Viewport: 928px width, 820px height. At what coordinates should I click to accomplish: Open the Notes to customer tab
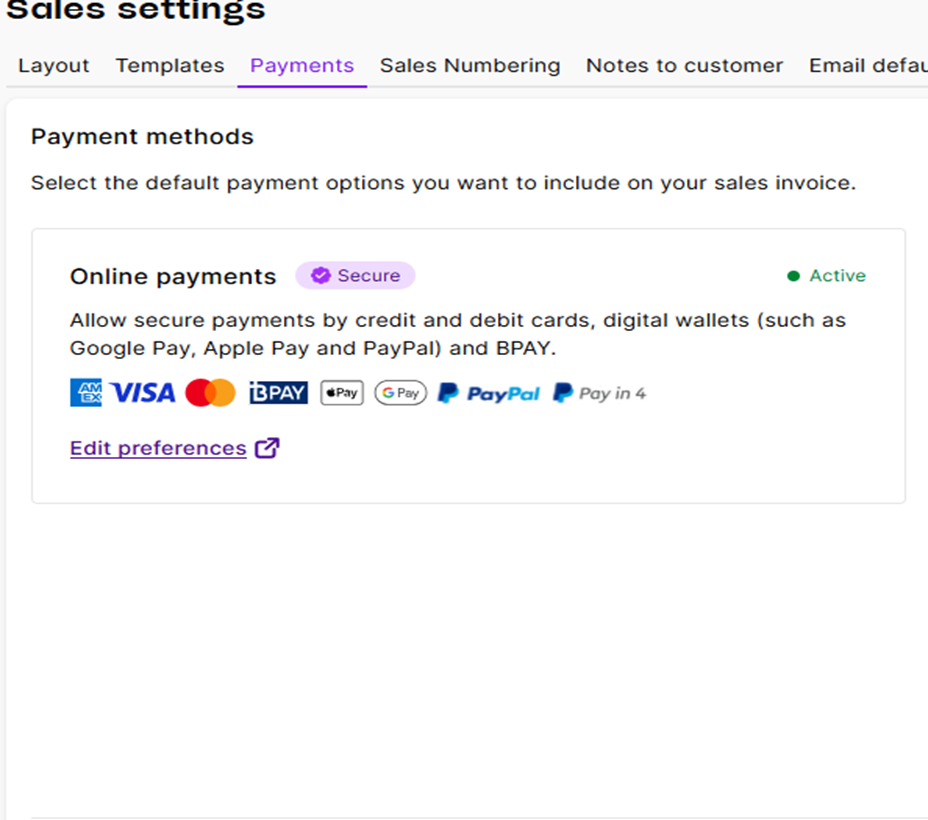click(684, 66)
